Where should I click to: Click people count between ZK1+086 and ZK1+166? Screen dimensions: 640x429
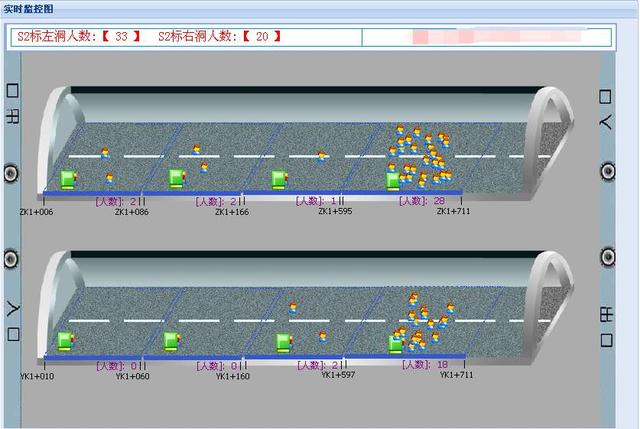click(x=216, y=201)
